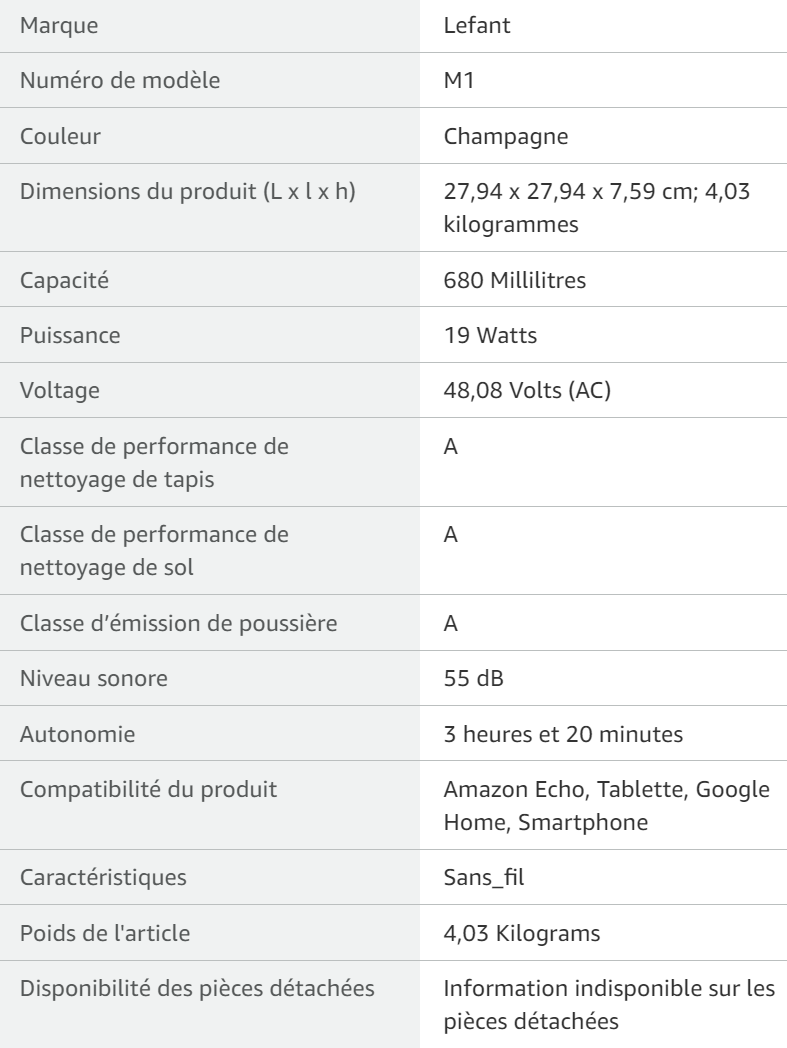Image resolution: width=787 pixels, height=1048 pixels.
Task: Select the M1 model number value
Action: pyautogui.click(x=459, y=80)
